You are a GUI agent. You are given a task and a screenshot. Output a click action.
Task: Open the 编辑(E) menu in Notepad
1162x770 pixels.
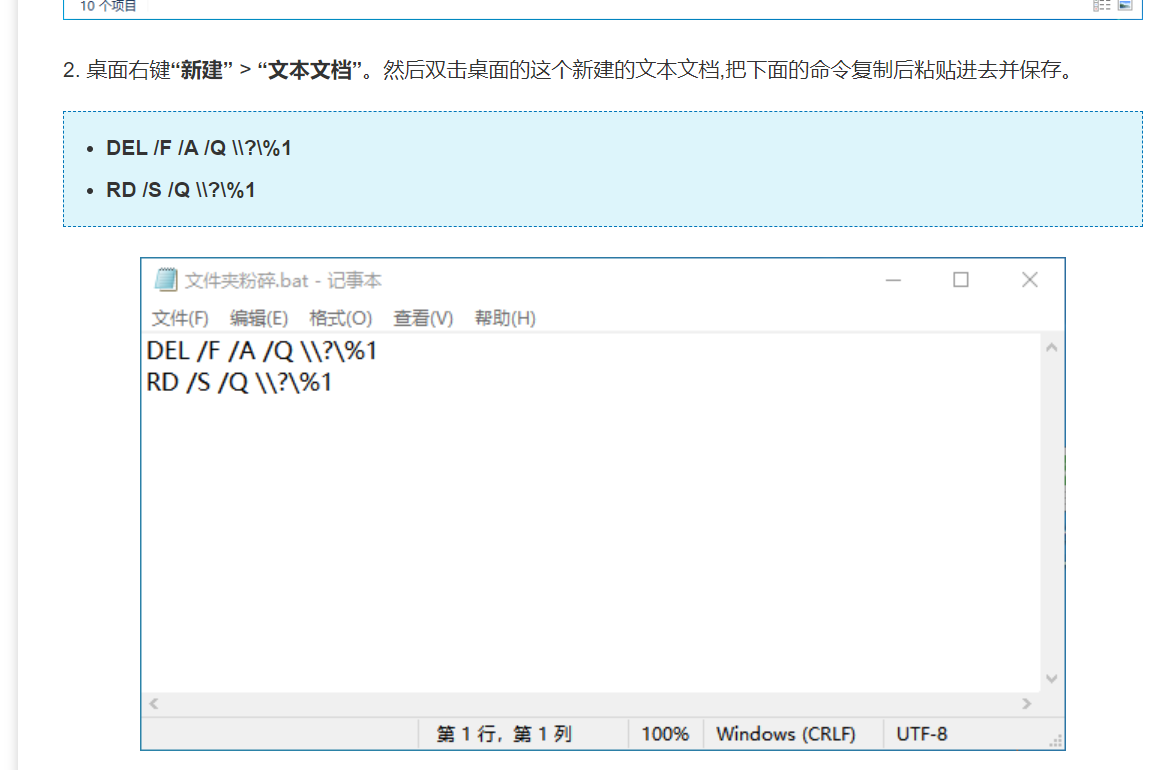click(x=259, y=318)
